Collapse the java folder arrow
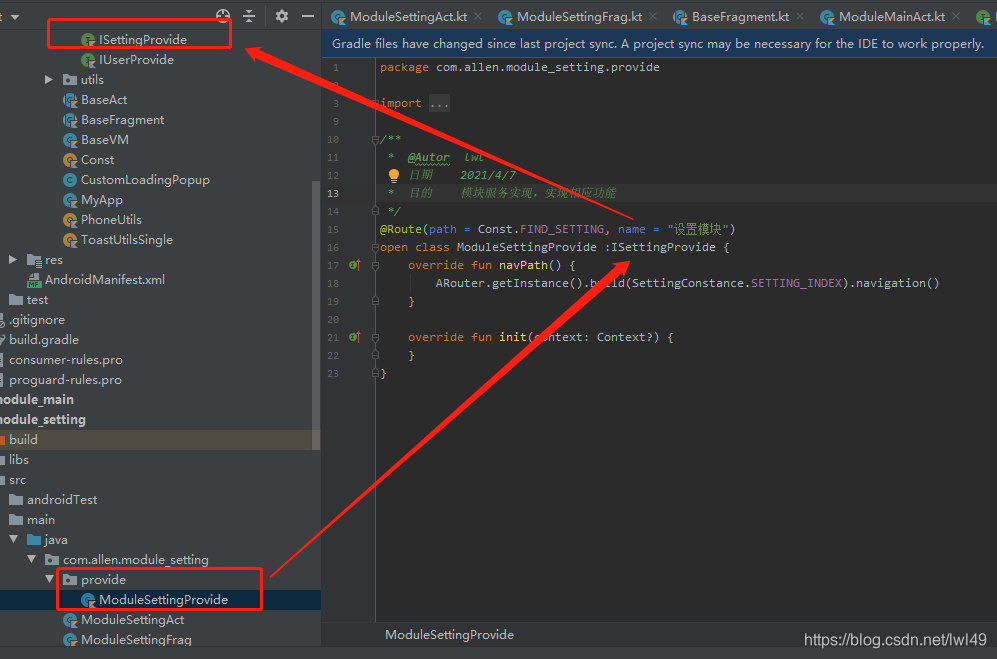997x659 pixels. 13,539
